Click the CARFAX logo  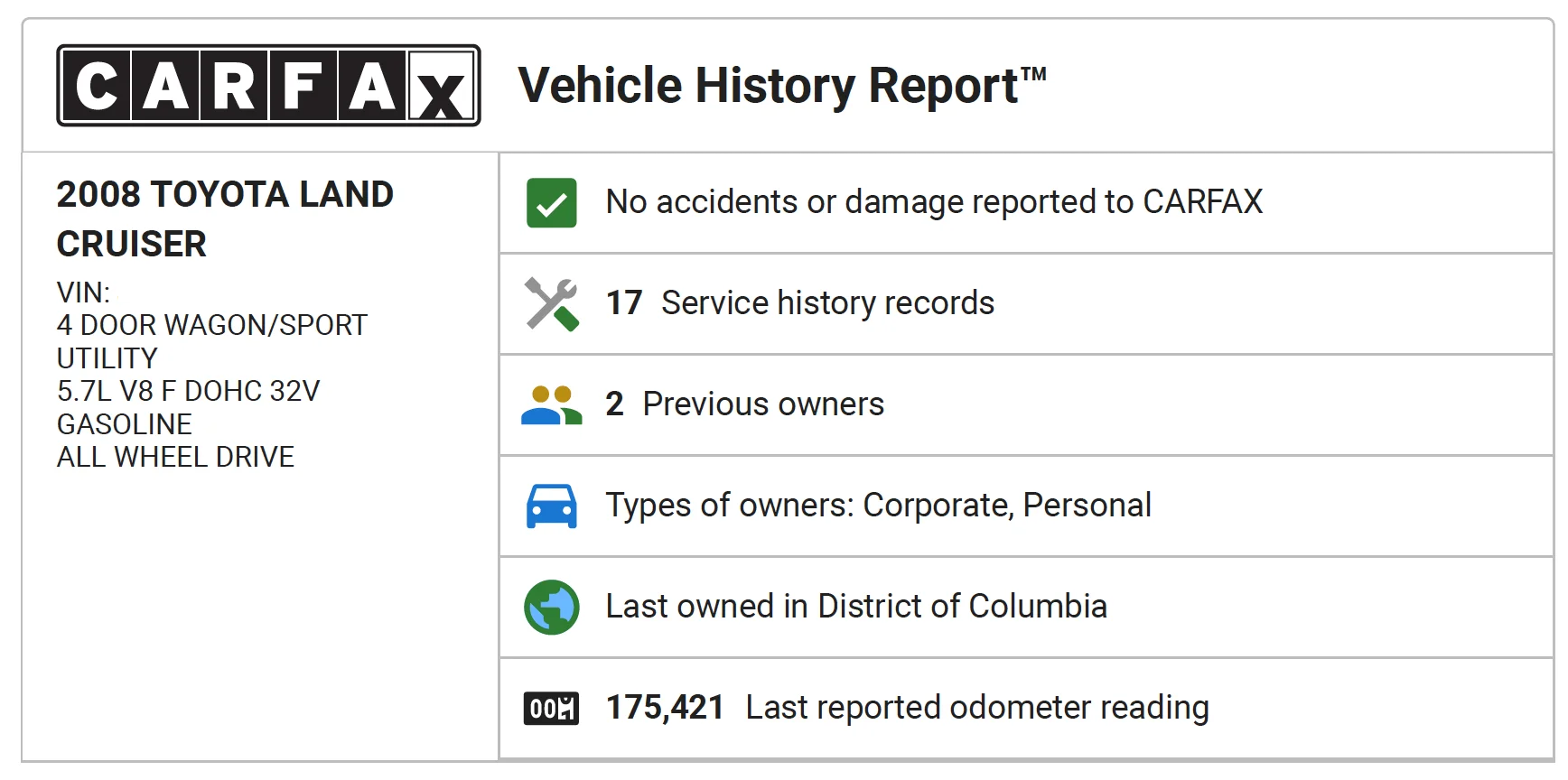coord(268,86)
